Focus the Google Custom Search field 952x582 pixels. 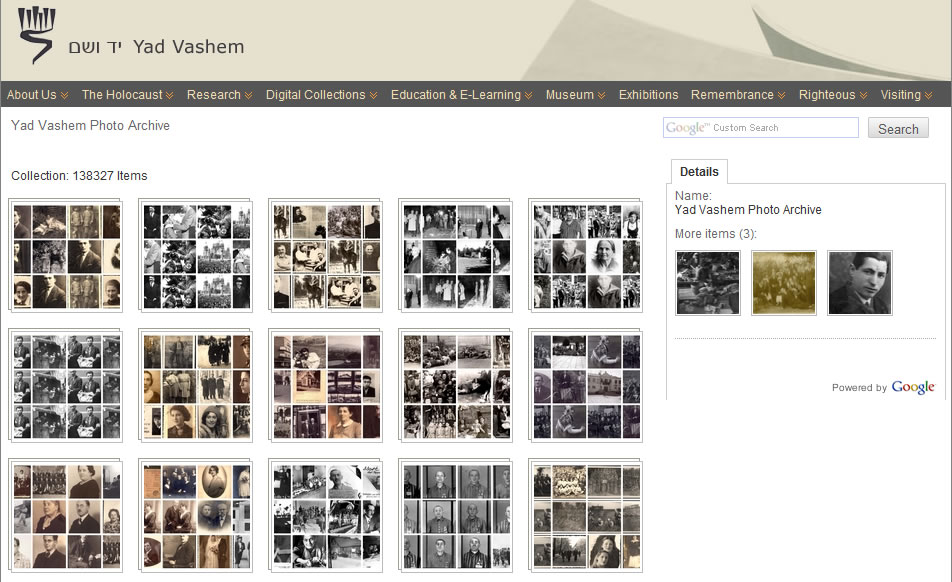[x=761, y=127]
